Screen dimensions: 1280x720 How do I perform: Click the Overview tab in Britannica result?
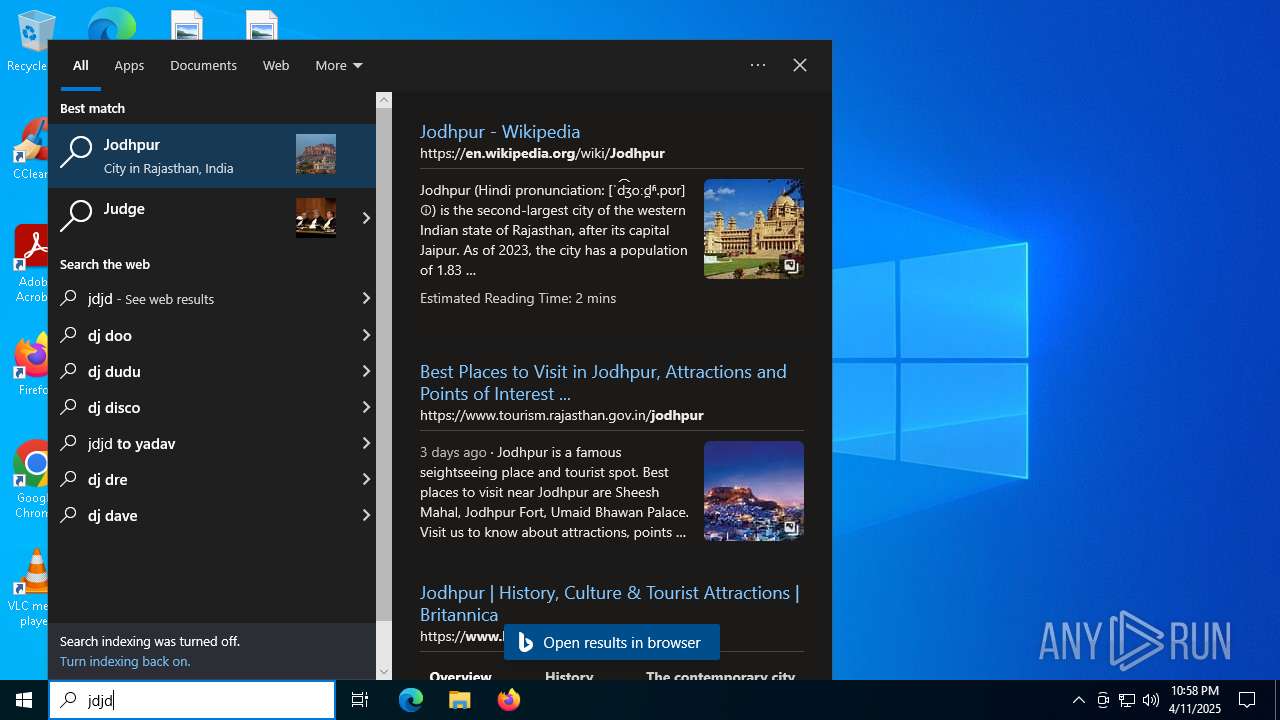[461, 676]
